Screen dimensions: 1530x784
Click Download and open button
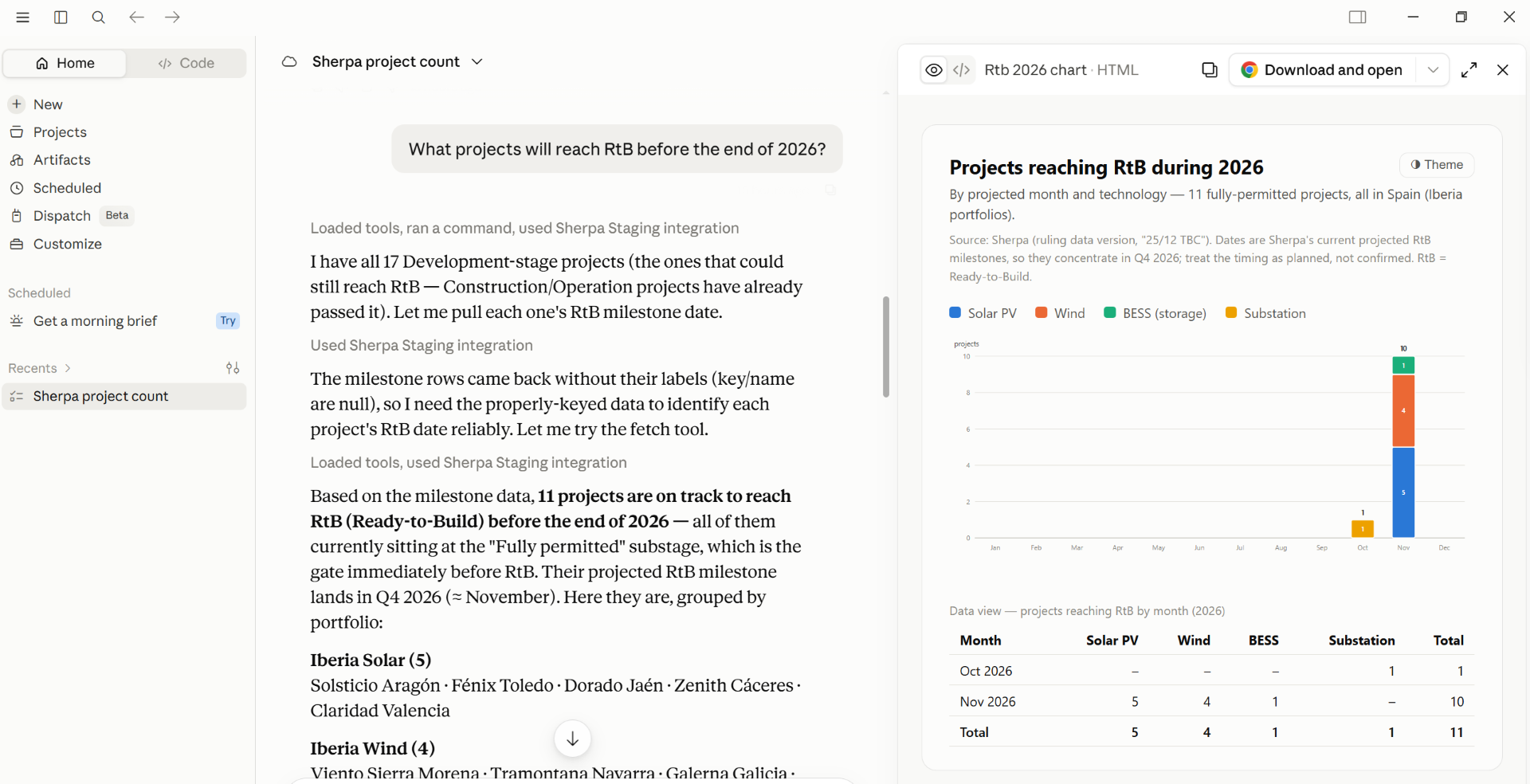point(1323,70)
